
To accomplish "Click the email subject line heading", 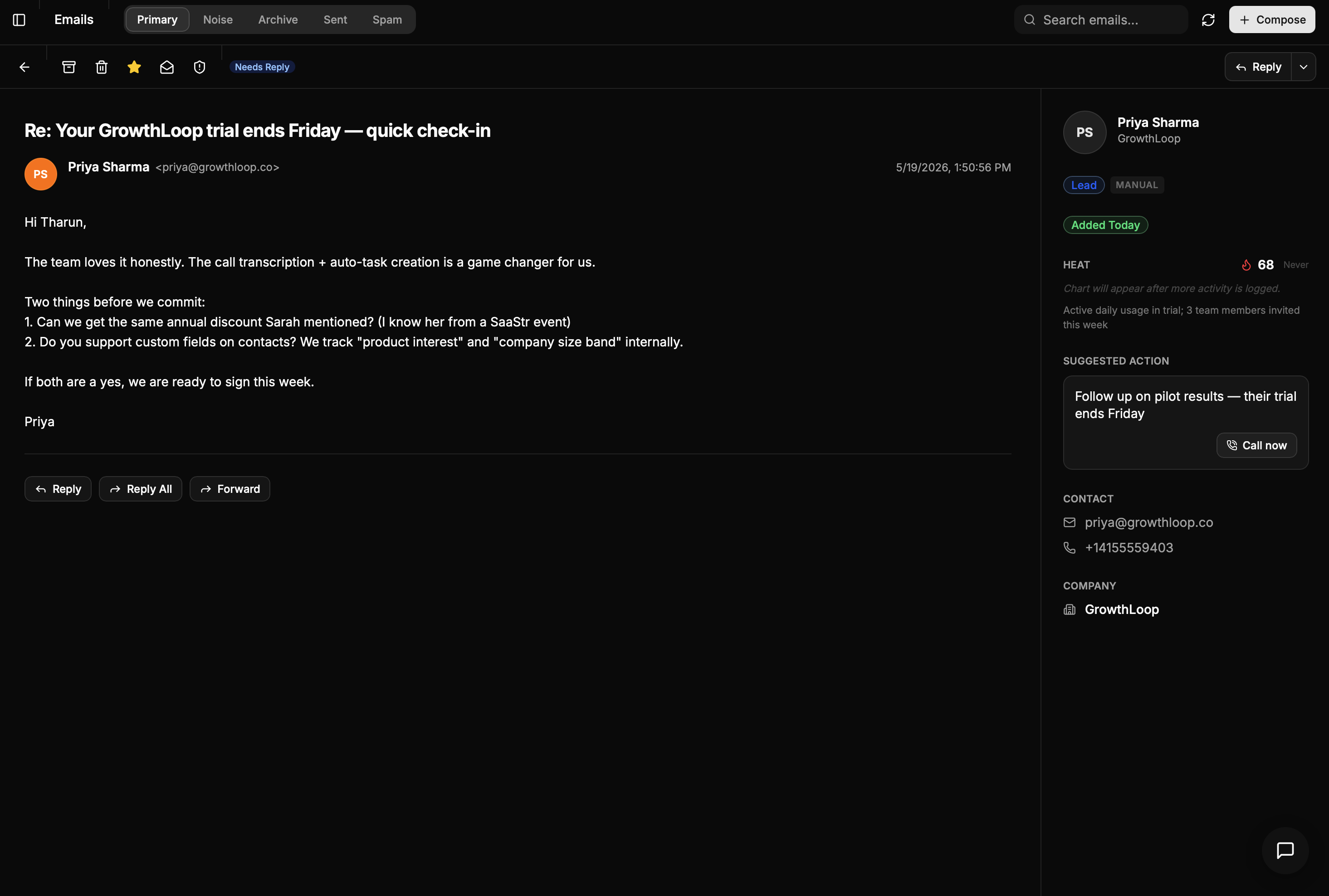I will coord(257,130).
